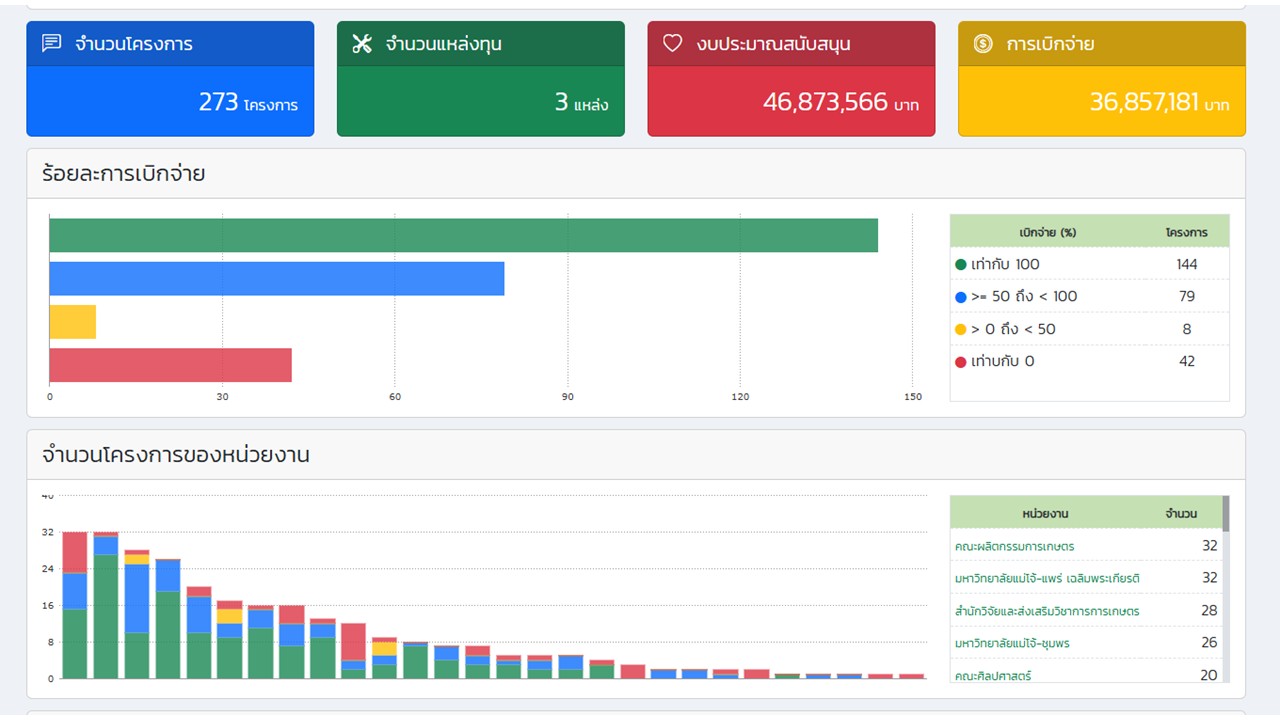Screen dimensions: 1280x720
Task: Open สำนักวิจัยและส่งเสริมวิชาการการเกษตร link
Action: pyautogui.click(x=1047, y=611)
